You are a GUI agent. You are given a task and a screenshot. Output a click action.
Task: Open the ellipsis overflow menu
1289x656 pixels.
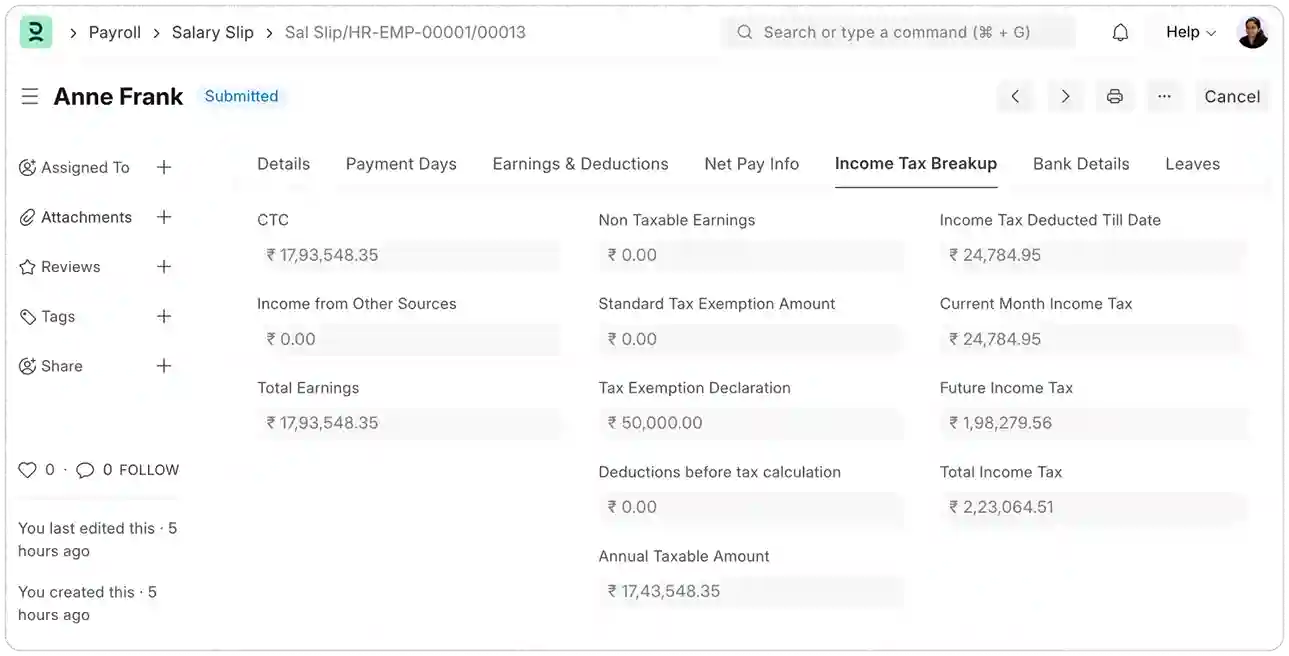click(1164, 96)
